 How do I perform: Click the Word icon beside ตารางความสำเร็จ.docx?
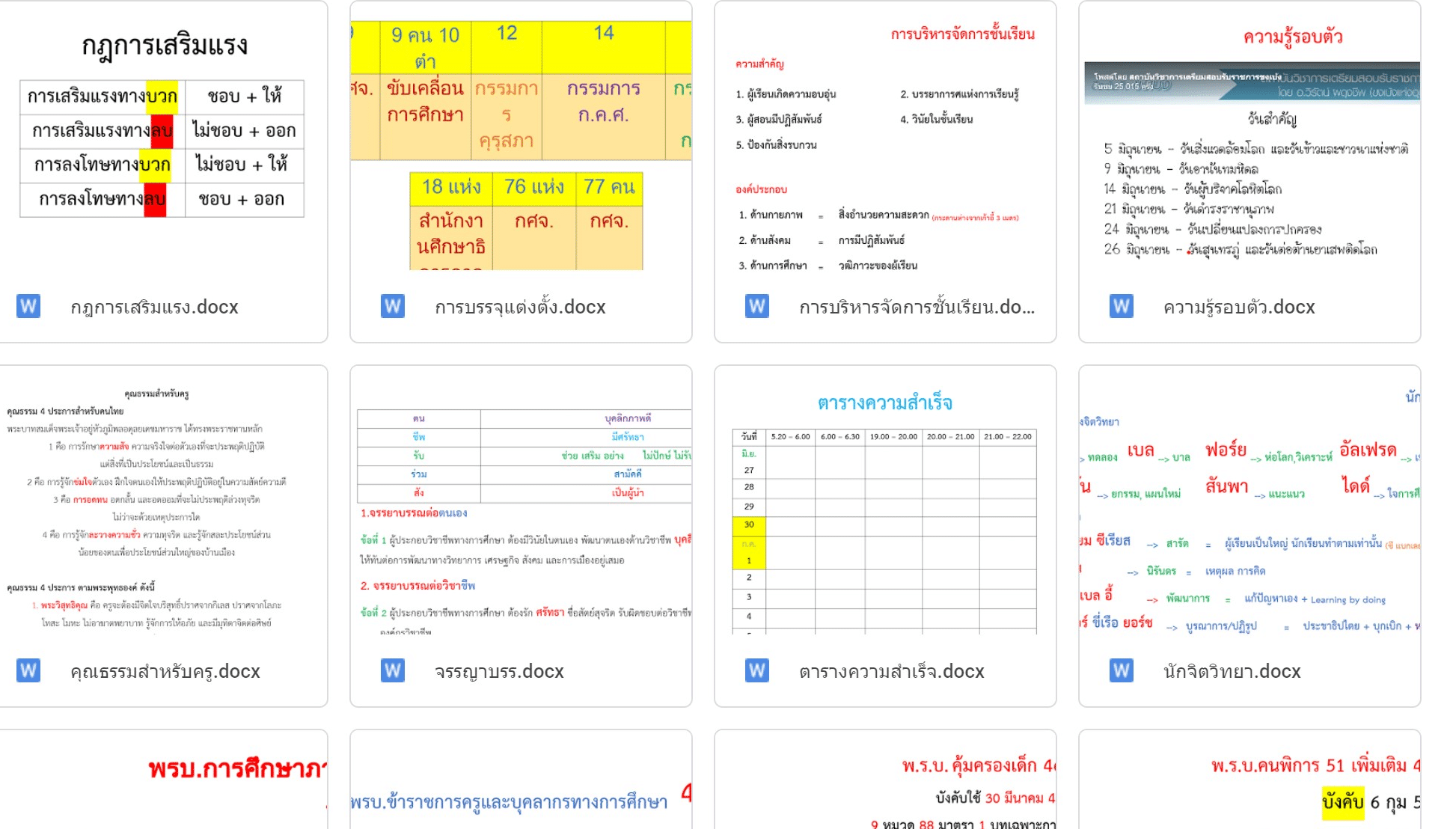coord(757,670)
